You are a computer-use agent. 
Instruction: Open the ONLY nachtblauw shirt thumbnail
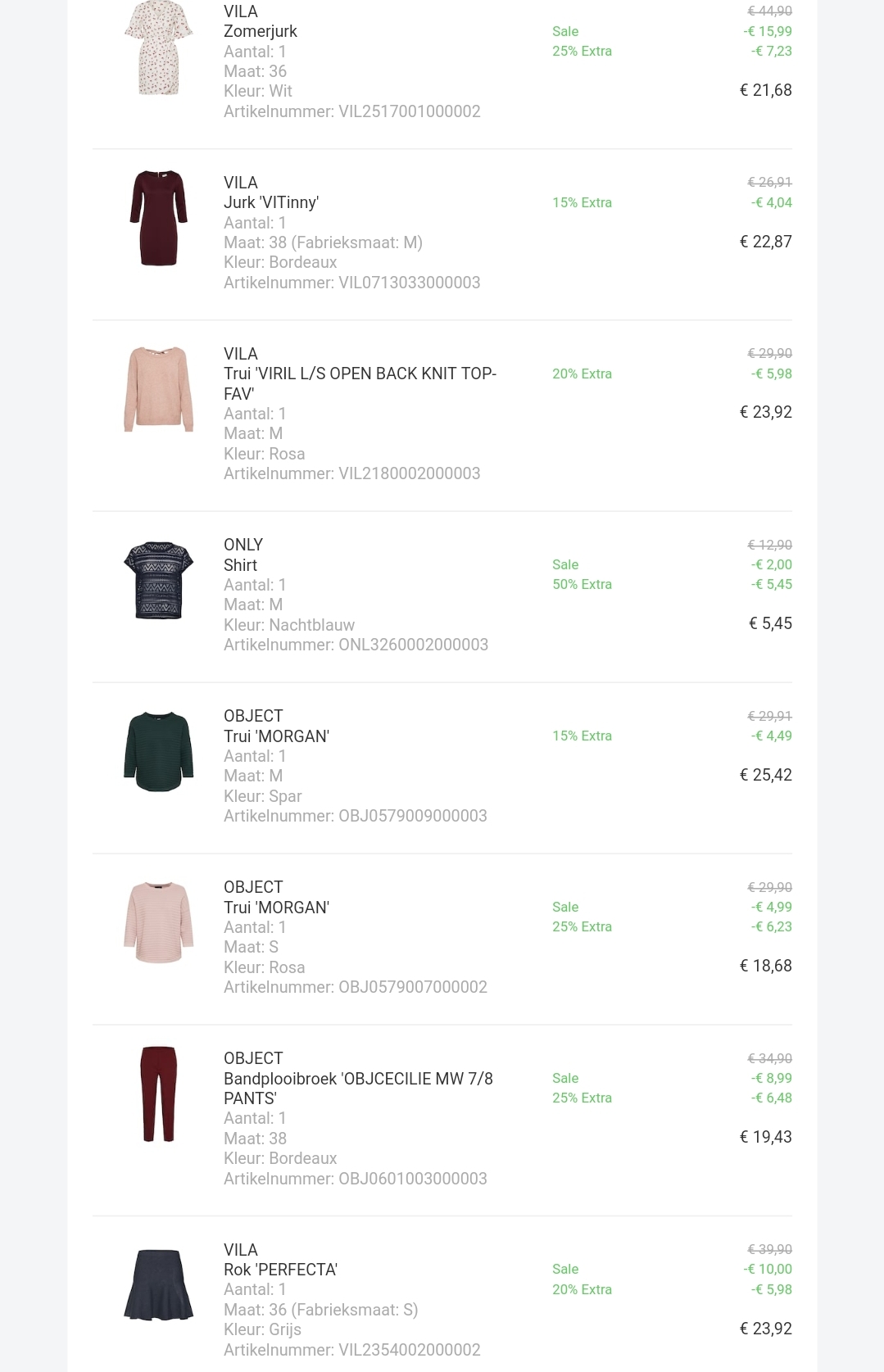click(158, 580)
